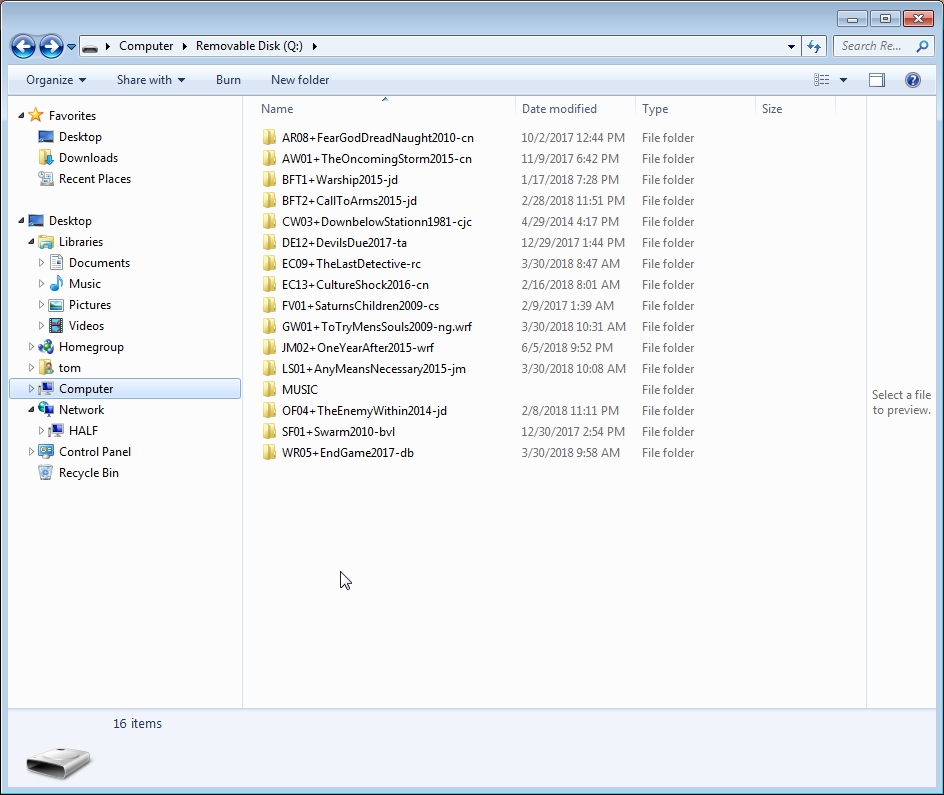This screenshot has width=944, height=795.
Task: Open Desktop under Favorites
Action: click(80, 137)
